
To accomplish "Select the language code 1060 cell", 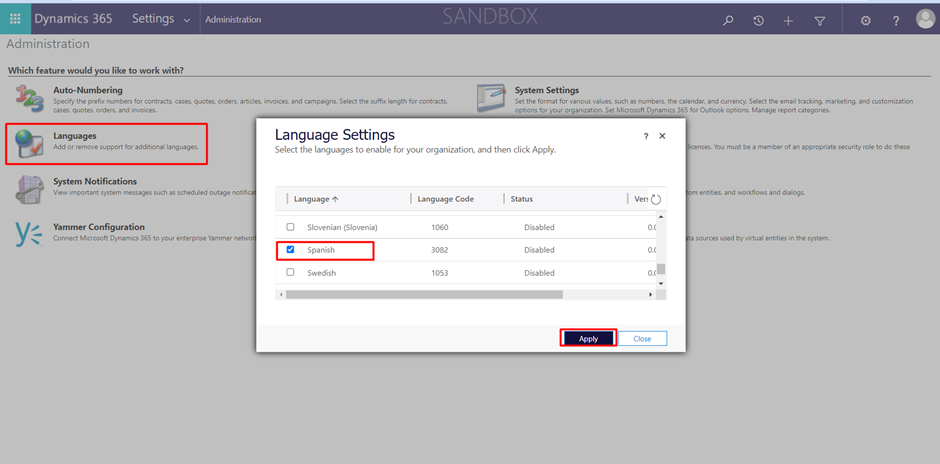I will [x=439, y=227].
